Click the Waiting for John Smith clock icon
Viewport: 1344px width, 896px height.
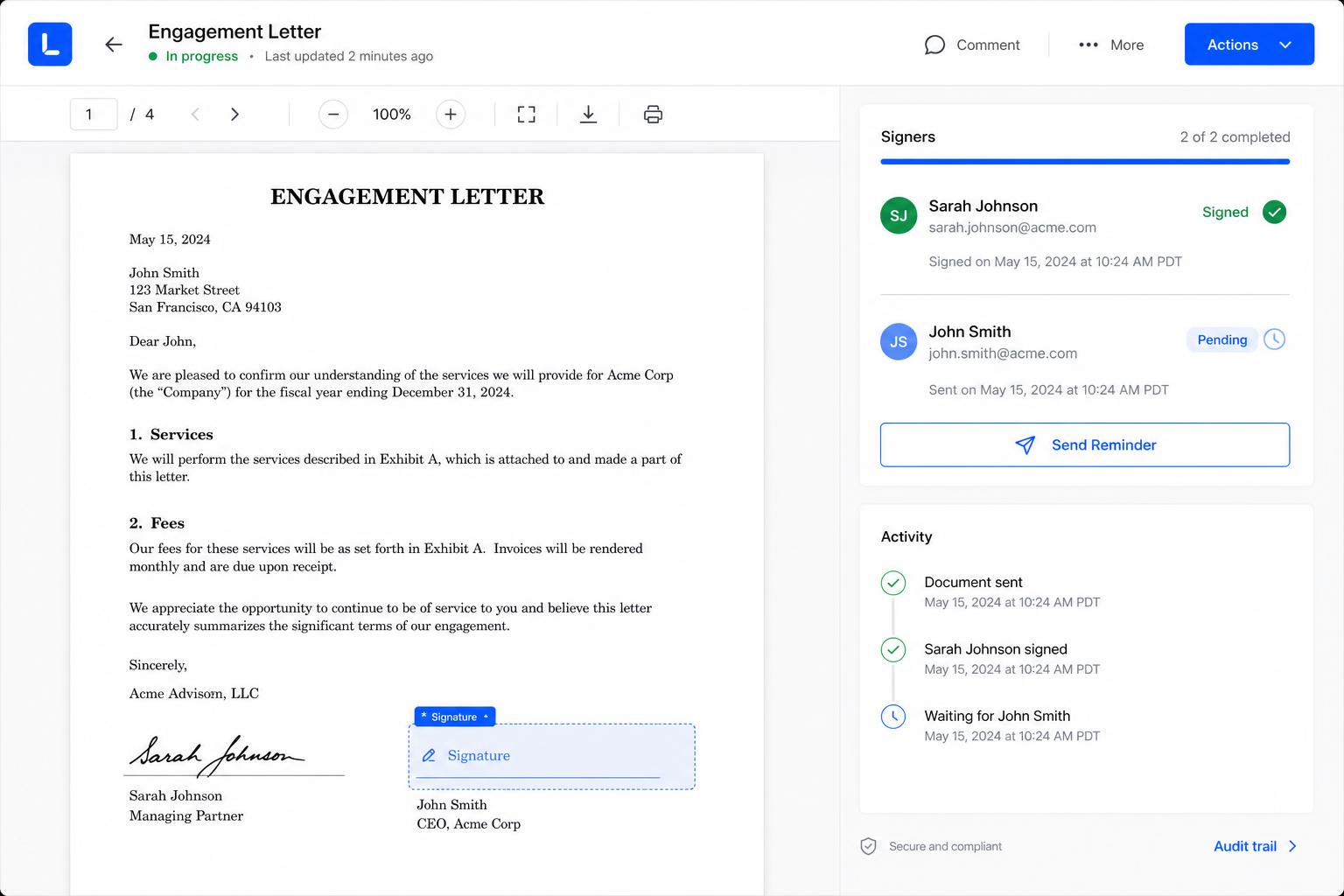pyautogui.click(x=893, y=717)
